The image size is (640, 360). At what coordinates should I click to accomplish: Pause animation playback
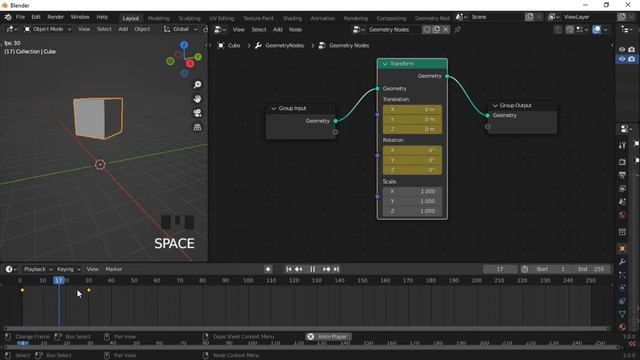pyautogui.click(x=313, y=269)
